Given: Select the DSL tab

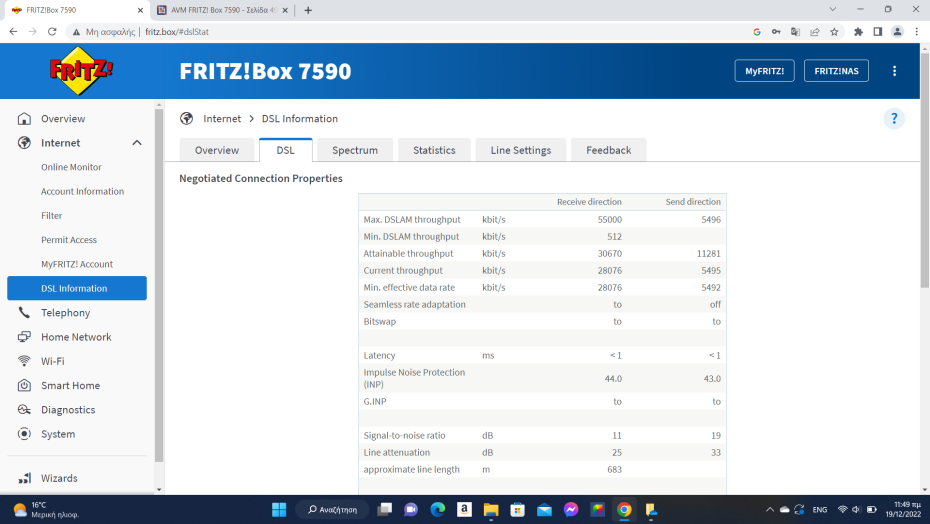Looking at the screenshot, I should pos(285,150).
